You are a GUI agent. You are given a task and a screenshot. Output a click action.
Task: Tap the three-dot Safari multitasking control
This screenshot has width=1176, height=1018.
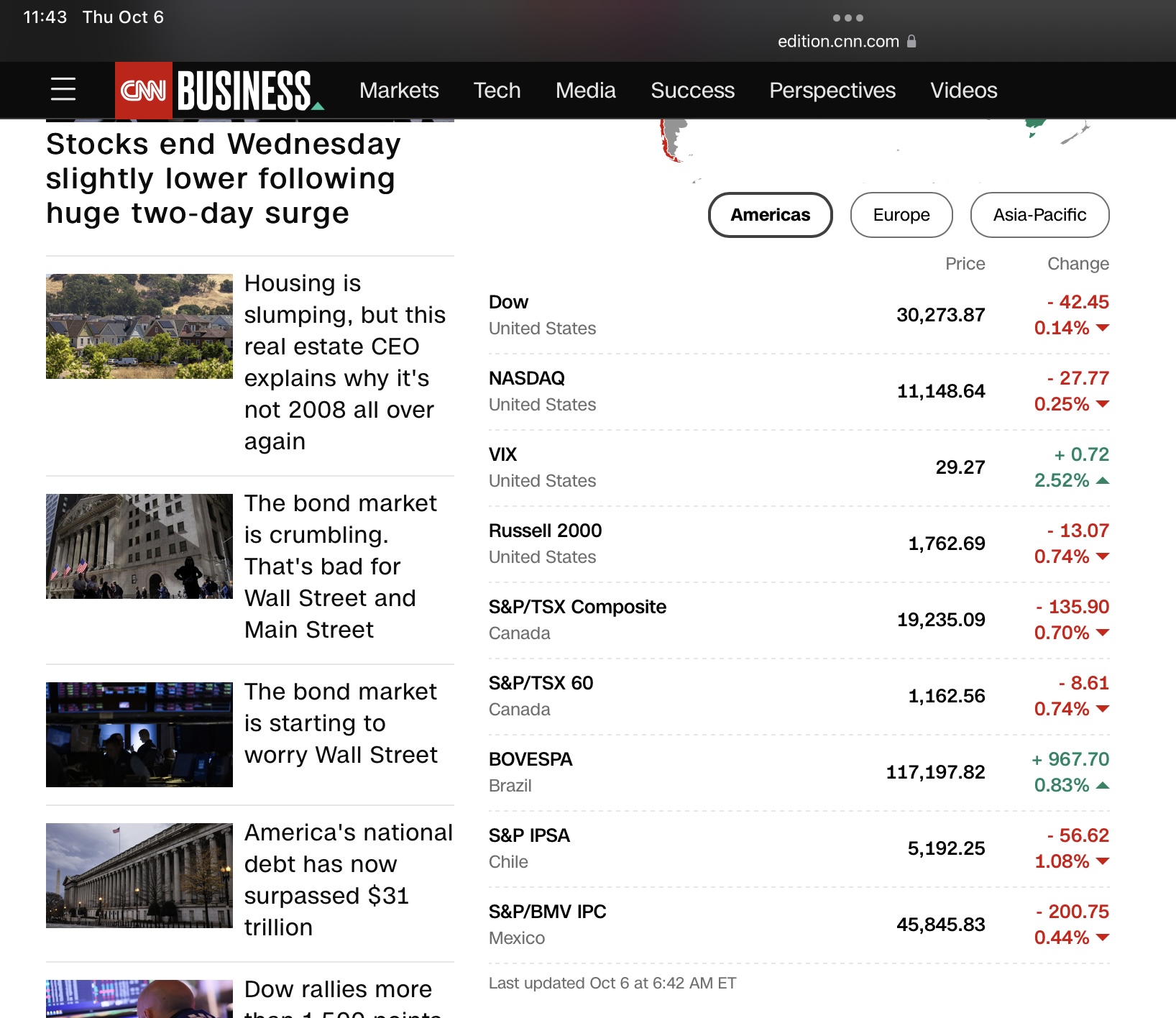[x=848, y=18]
